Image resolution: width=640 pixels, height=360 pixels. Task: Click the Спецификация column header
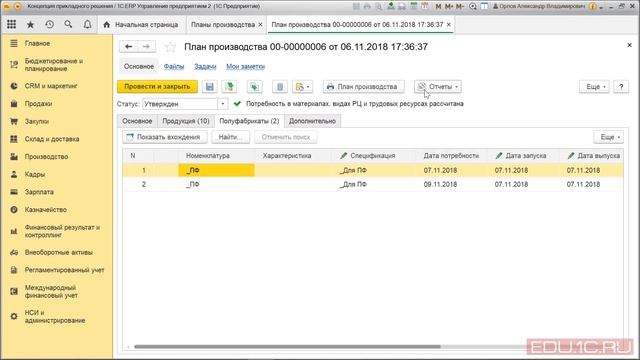tap(372, 156)
